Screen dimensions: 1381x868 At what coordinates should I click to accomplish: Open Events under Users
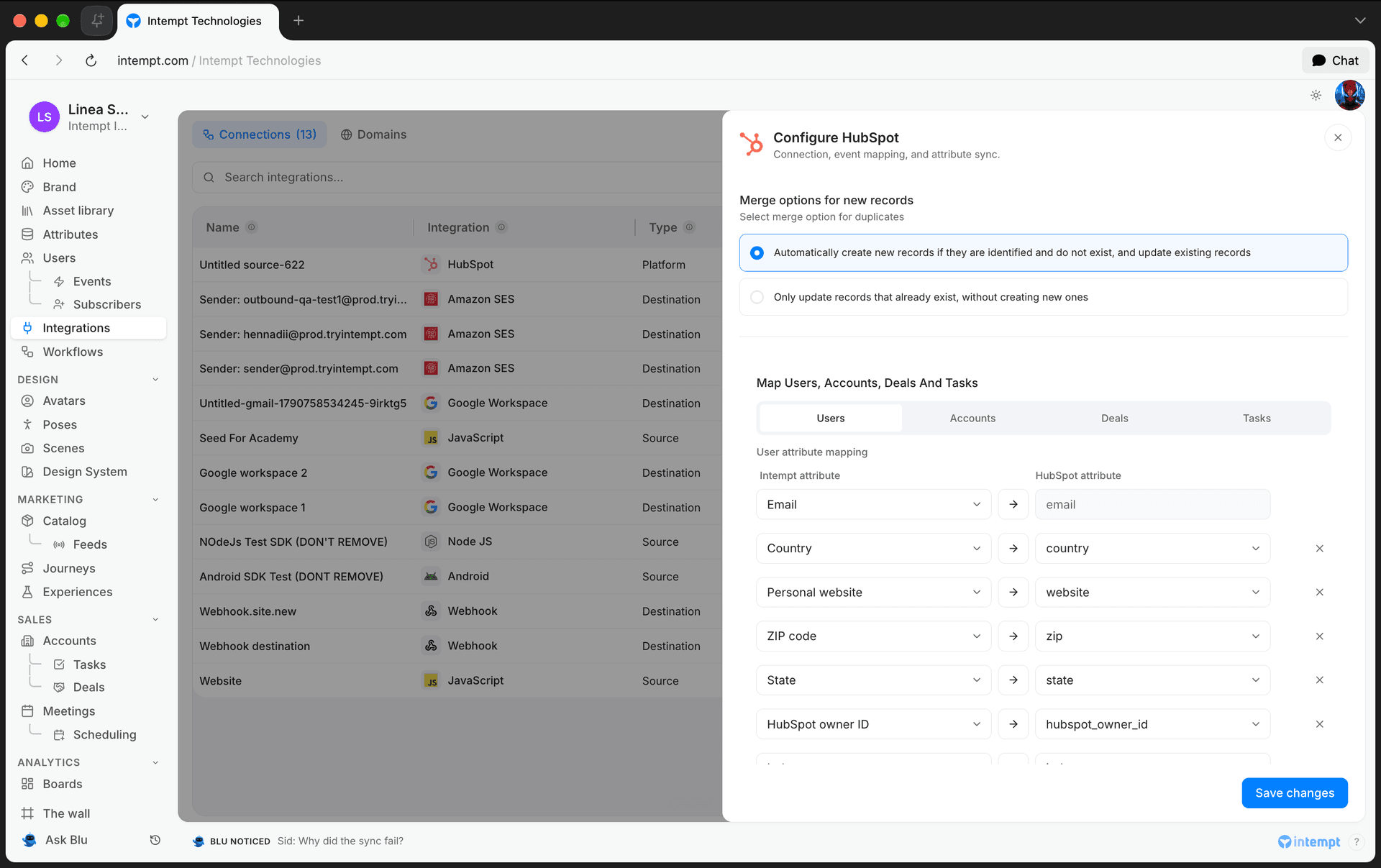[x=91, y=281]
